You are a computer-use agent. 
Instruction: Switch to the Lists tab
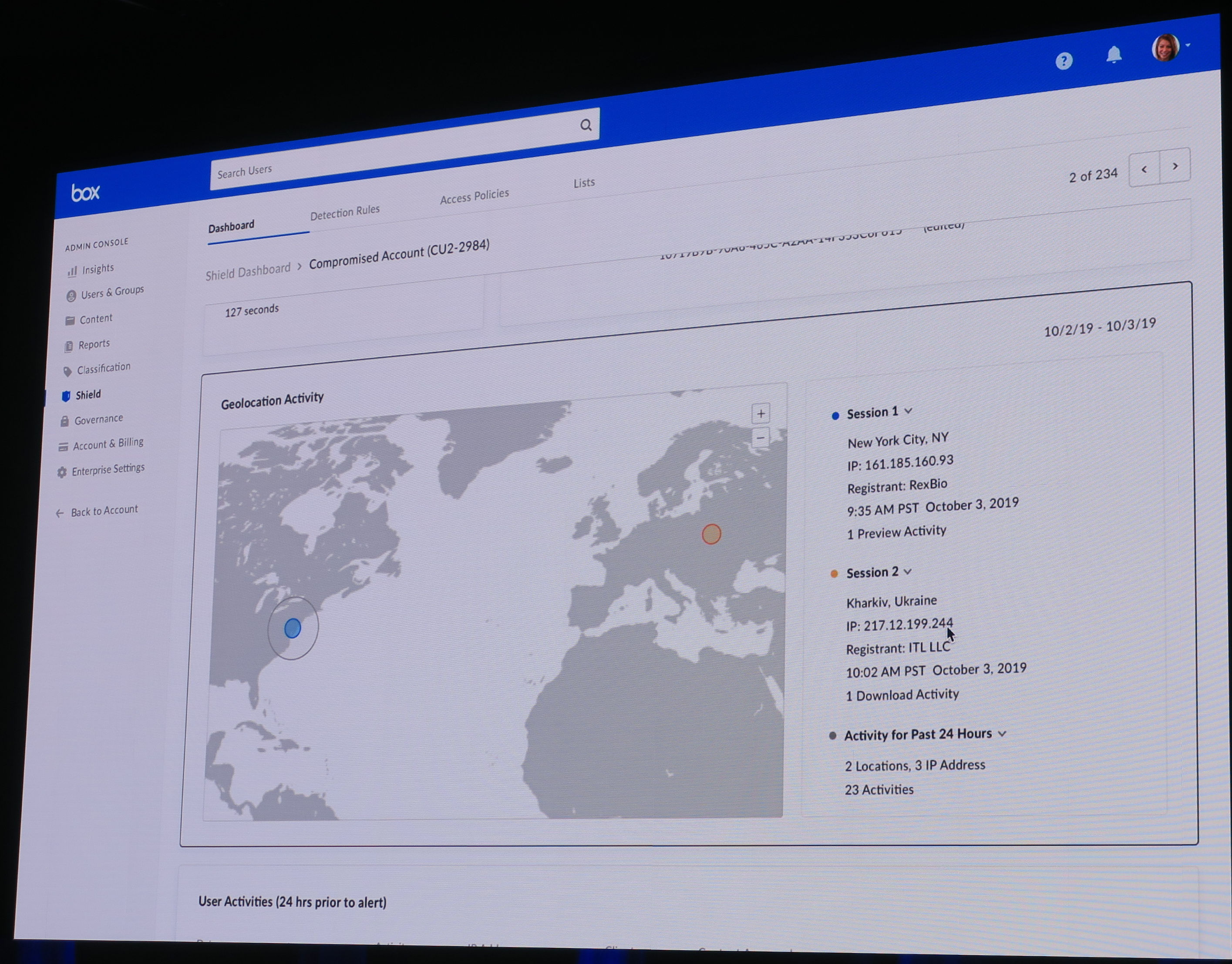[584, 183]
